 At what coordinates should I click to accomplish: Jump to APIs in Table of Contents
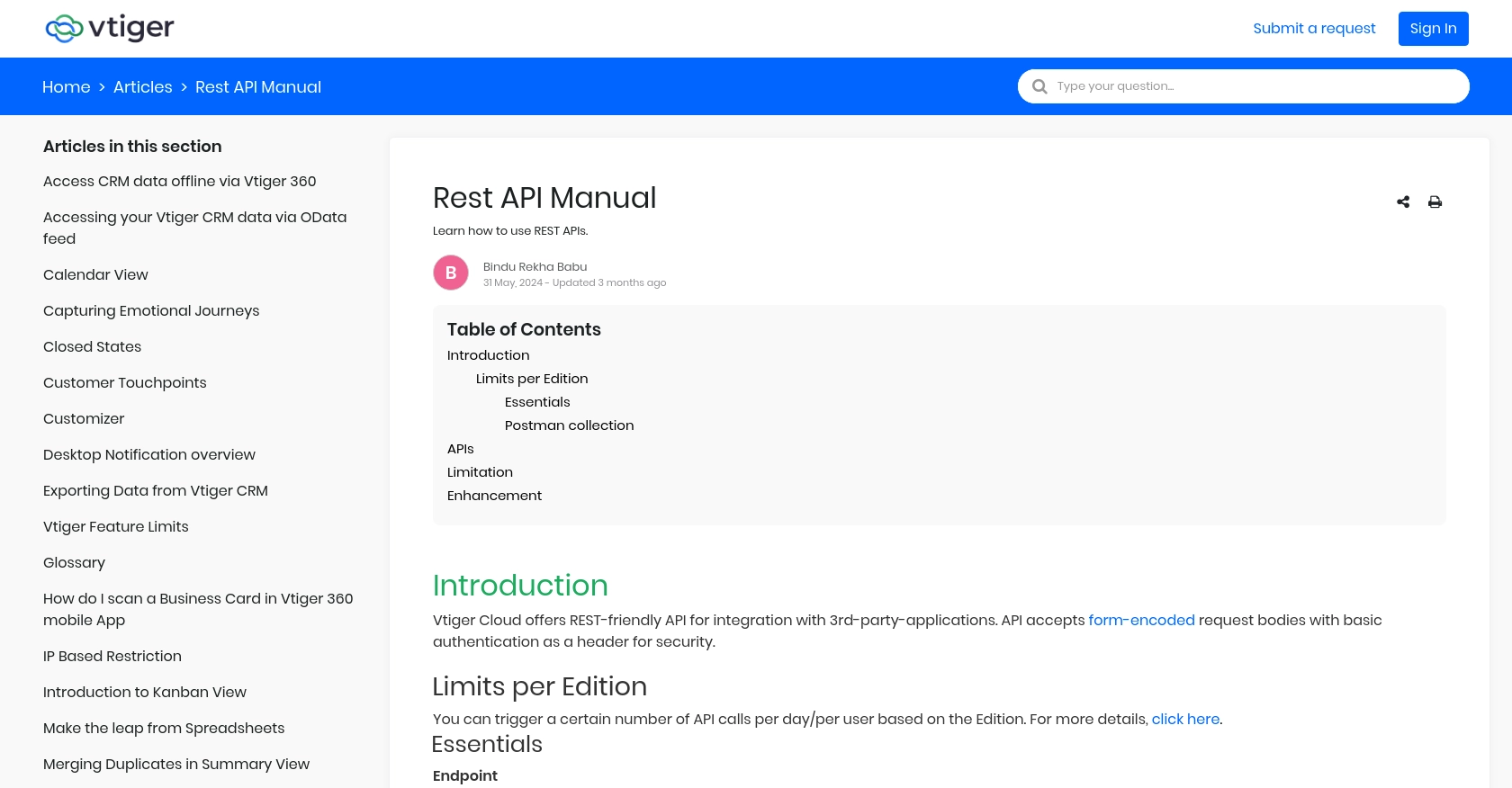tap(461, 449)
